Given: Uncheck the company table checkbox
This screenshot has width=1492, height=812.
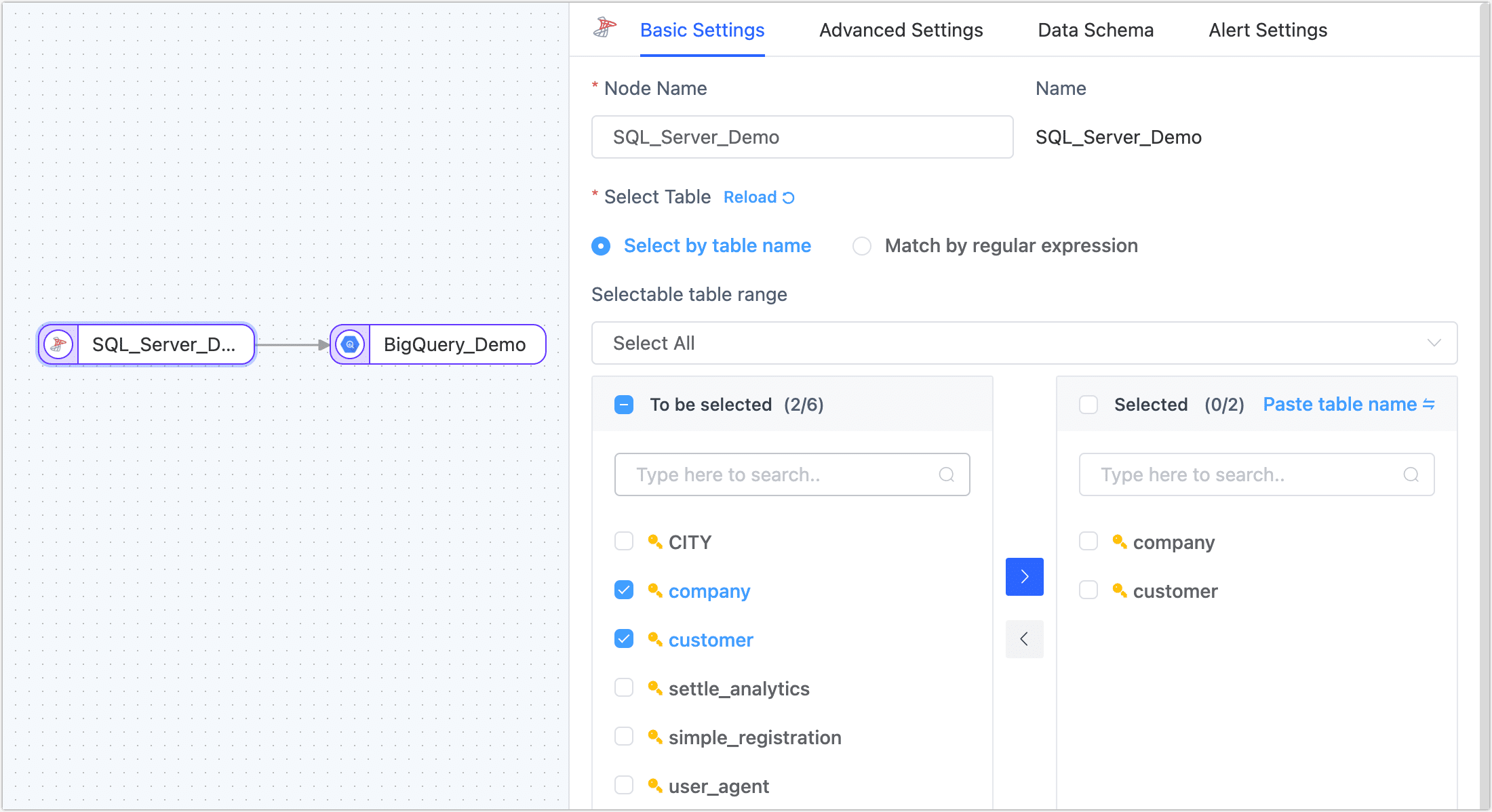Looking at the screenshot, I should pyautogui.click(x=624, y=590).
